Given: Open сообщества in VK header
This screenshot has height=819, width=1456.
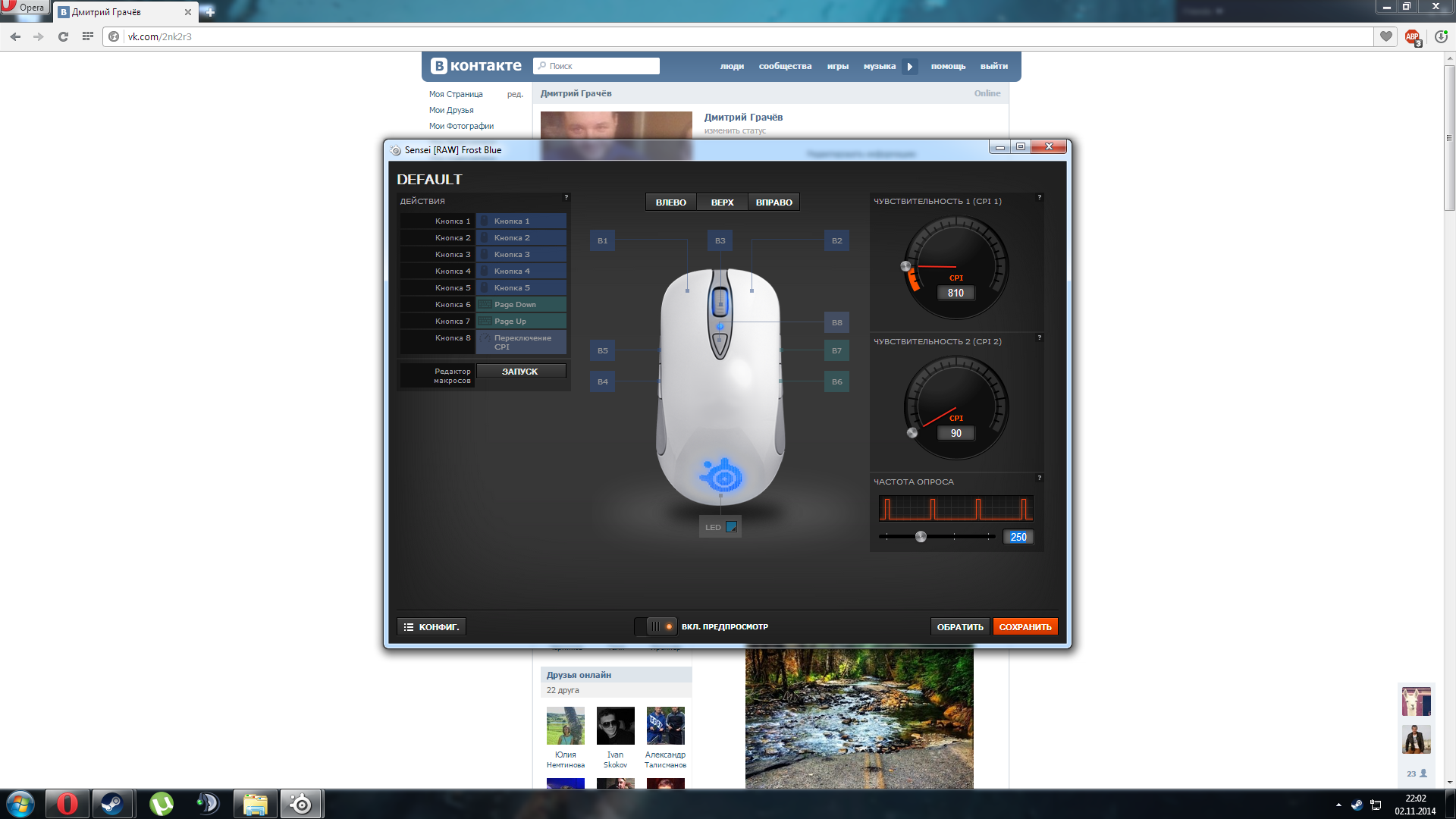Looking at the screenshot, I should 785,66.
